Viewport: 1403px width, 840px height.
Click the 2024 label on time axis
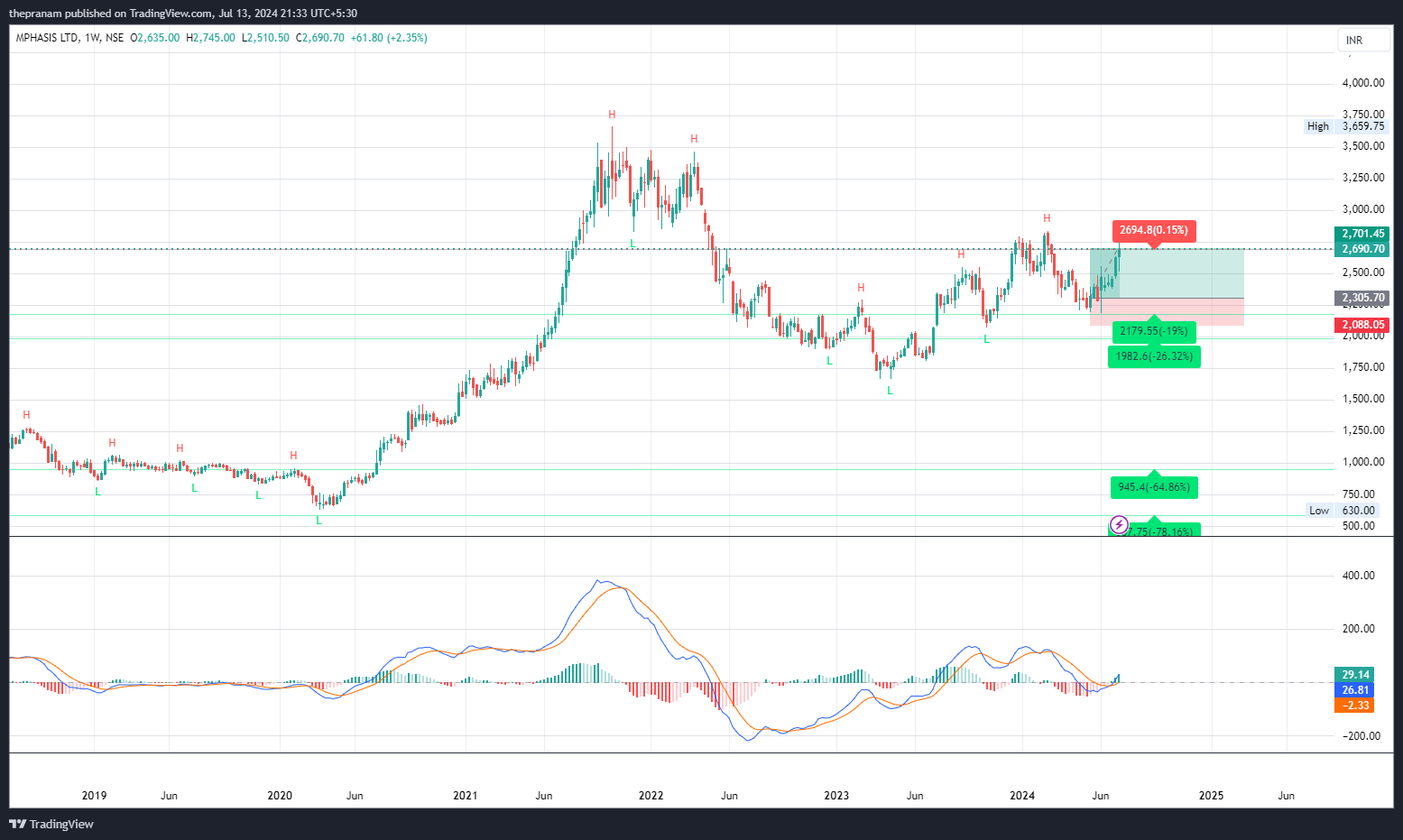tap(1022, 796)
